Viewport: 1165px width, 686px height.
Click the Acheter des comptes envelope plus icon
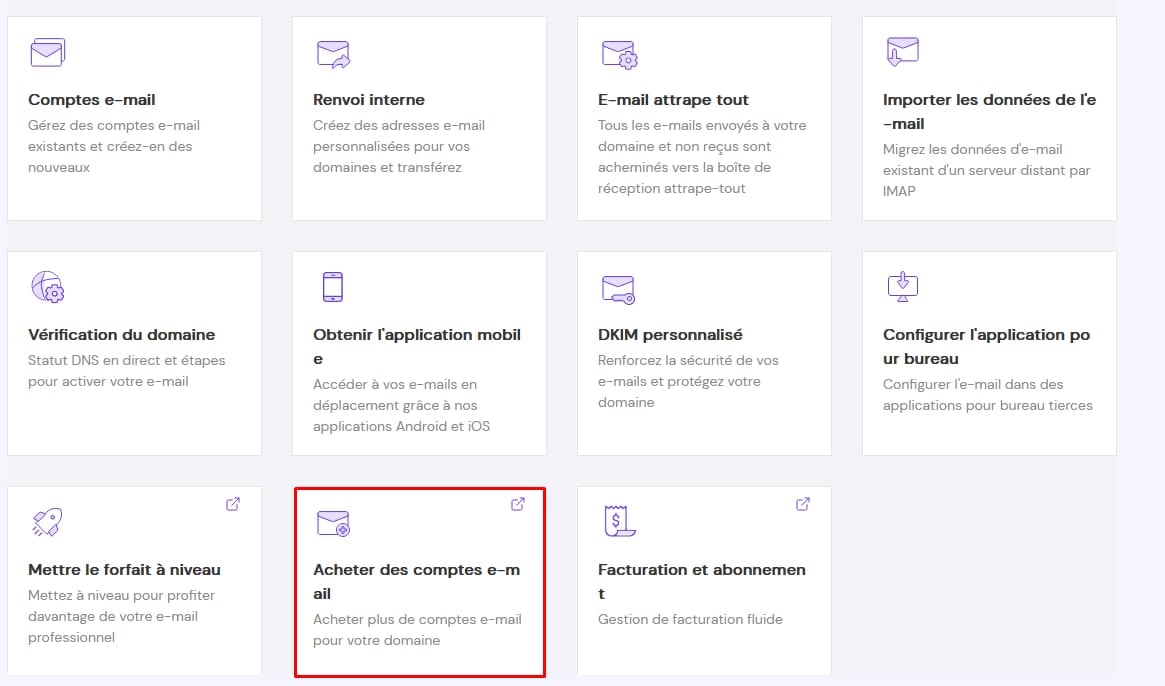click(333, 523)
